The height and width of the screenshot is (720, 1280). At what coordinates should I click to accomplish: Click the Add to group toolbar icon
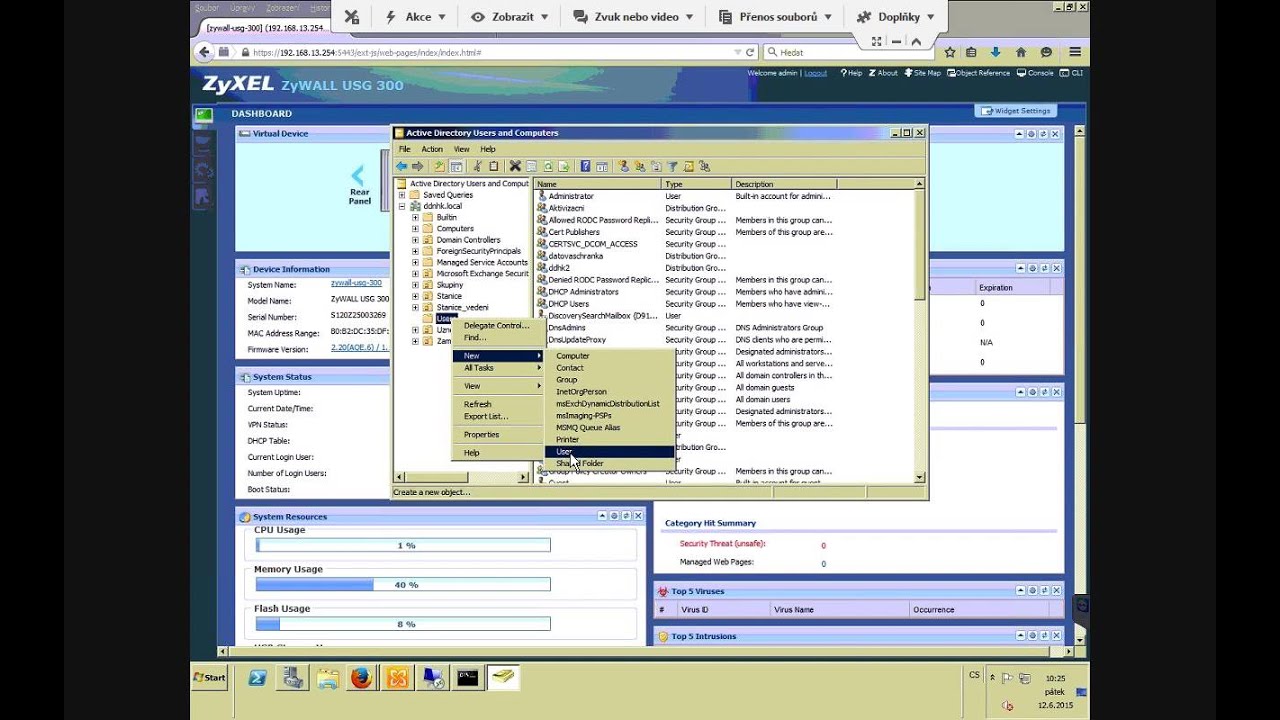705,166
